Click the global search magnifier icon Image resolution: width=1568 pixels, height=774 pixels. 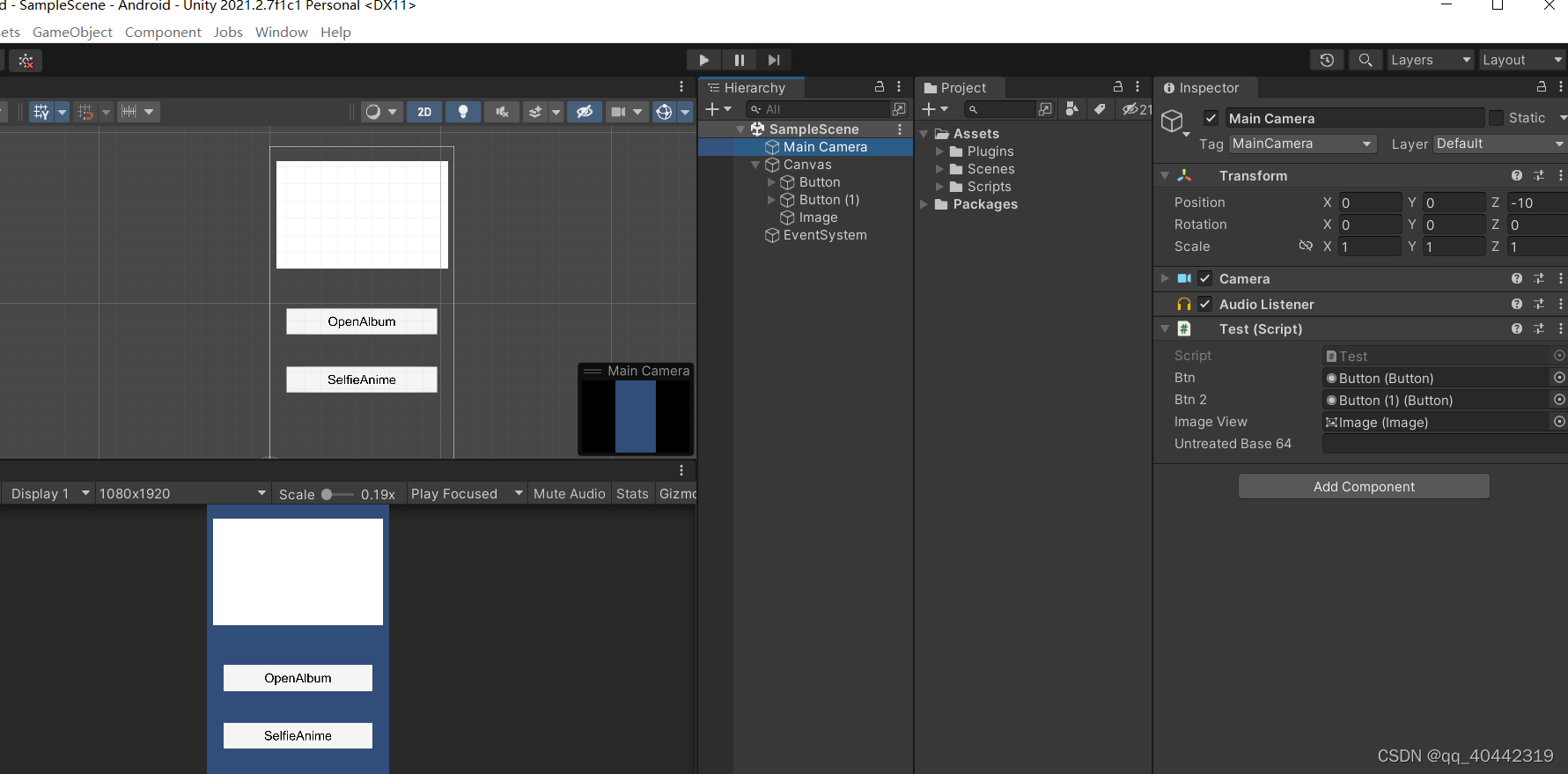coord(1366,60)
